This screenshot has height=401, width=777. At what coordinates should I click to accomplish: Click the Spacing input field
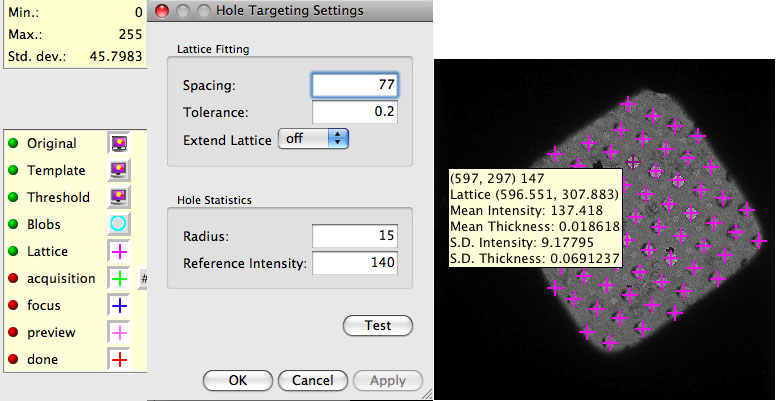point(355,86)
